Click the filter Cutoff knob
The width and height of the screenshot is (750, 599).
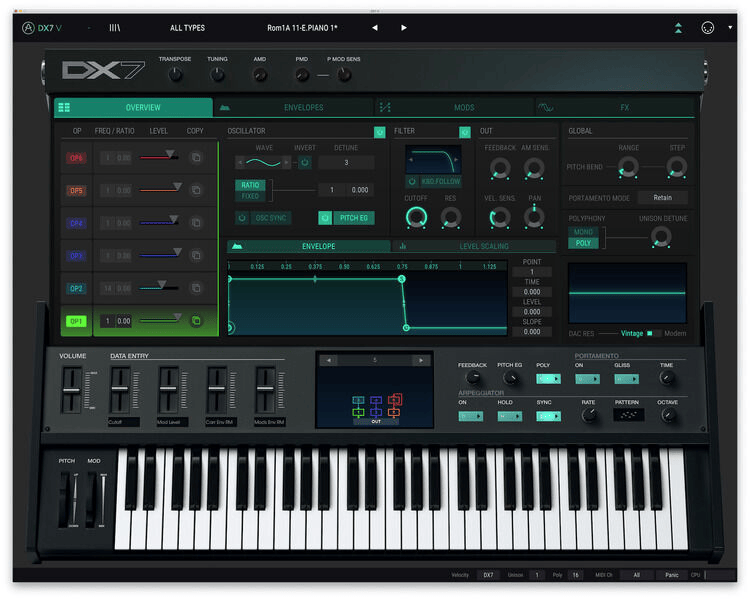(416, 217)
